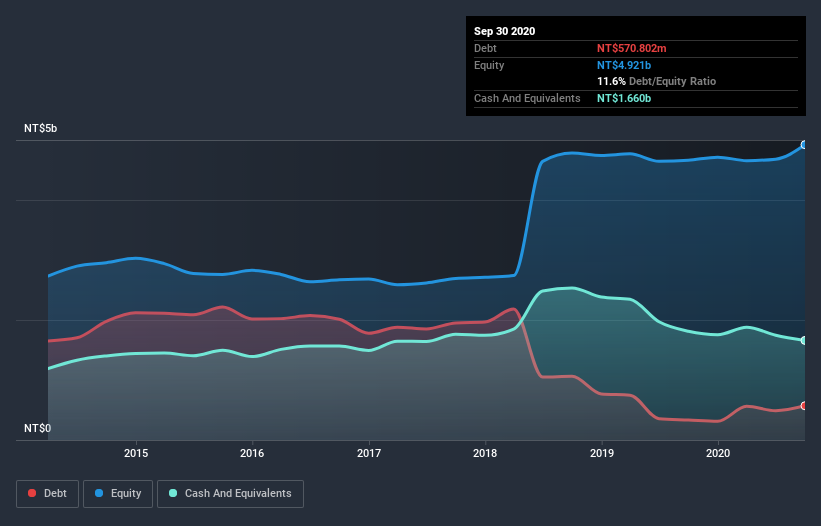Click the NT$0 y-axis label
821x526 pixels.
point(38,428)
